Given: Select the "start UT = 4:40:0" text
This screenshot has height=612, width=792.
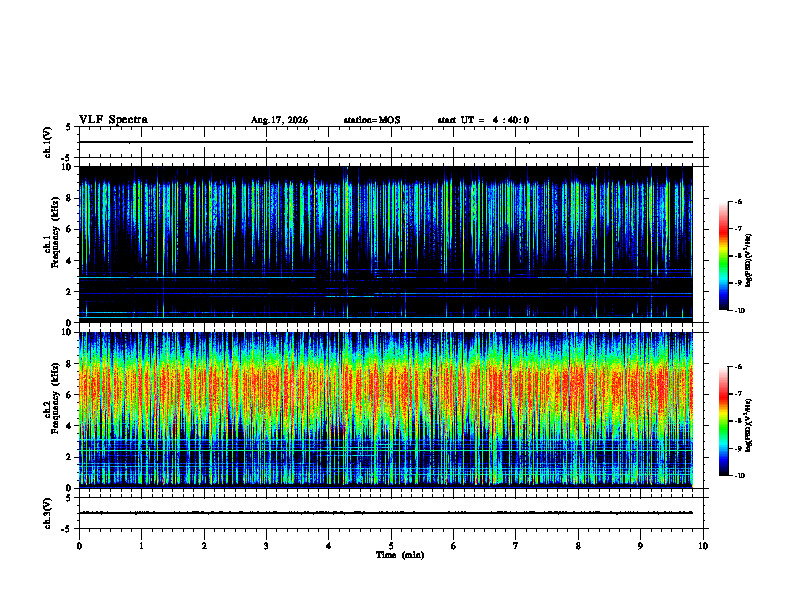Looking at the screenshot, I should pyautogui.click(x=483, y=120).
